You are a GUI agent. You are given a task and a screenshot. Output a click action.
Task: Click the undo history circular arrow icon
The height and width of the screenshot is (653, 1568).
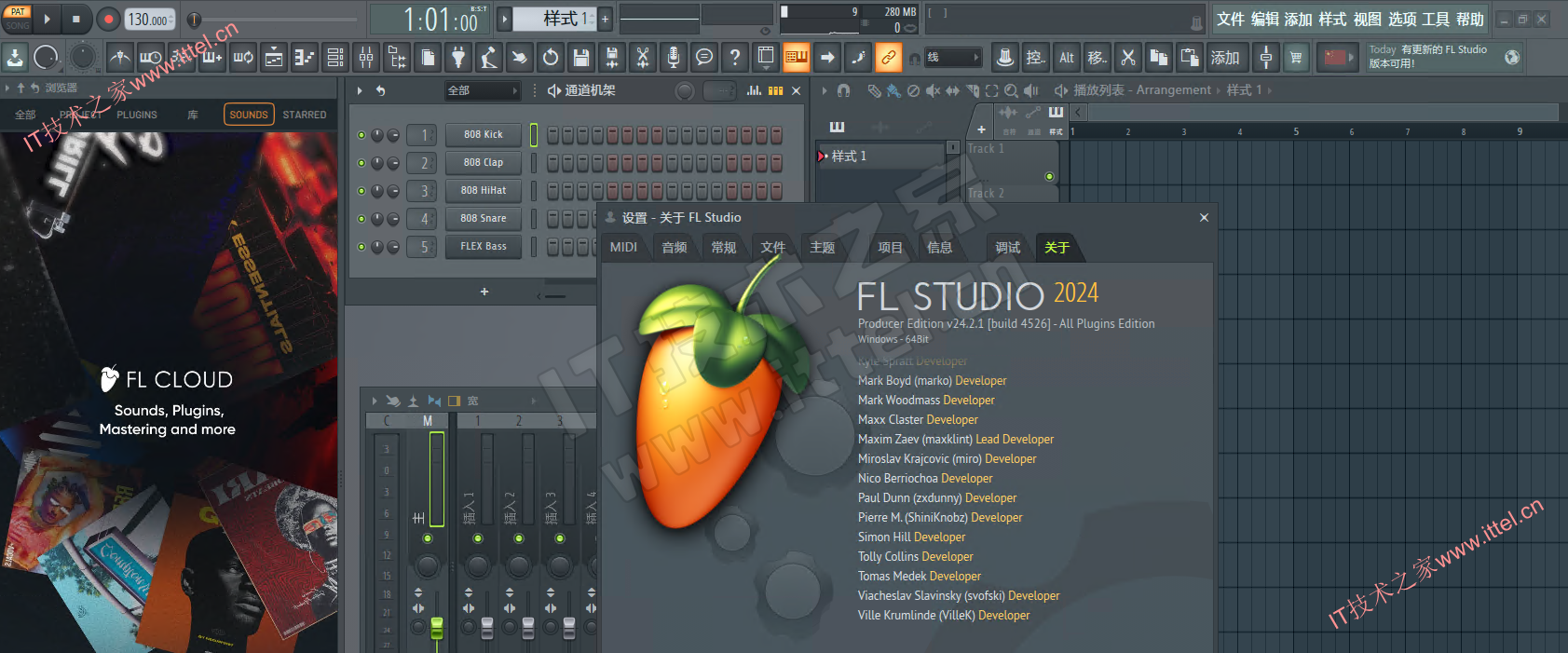(551, 58)
